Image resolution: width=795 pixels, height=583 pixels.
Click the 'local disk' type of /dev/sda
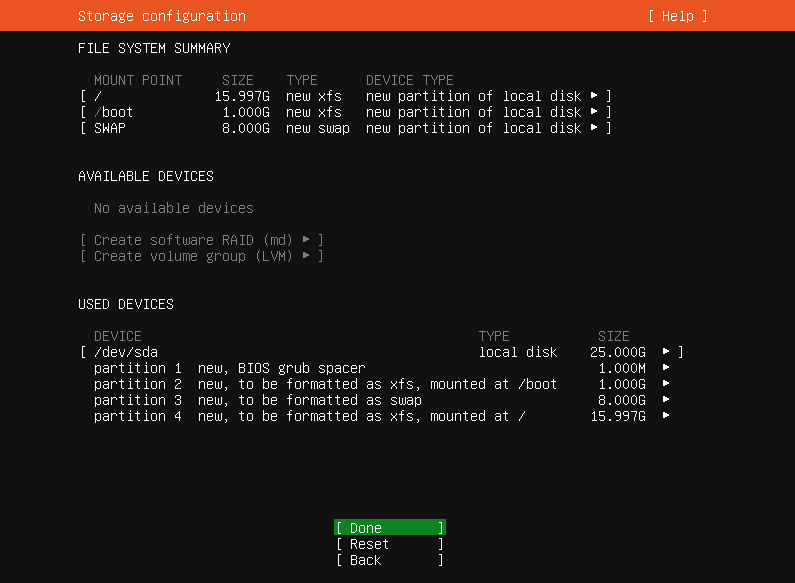point(518,352)
